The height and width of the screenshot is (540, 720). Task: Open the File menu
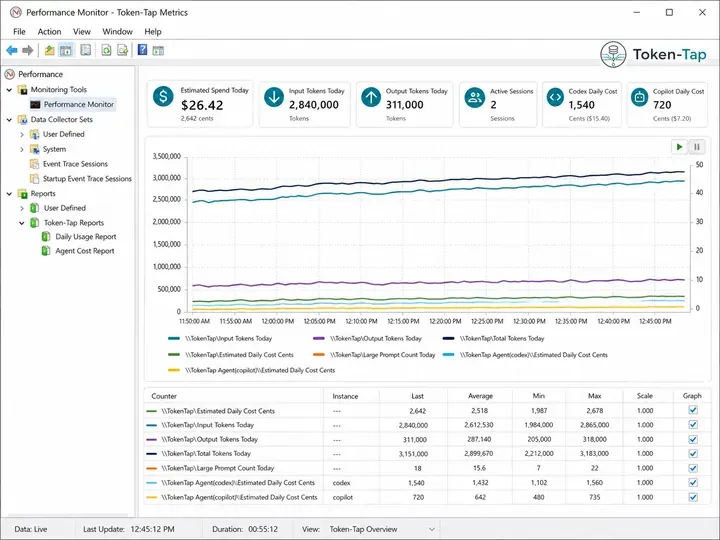(x=19, y=32)
